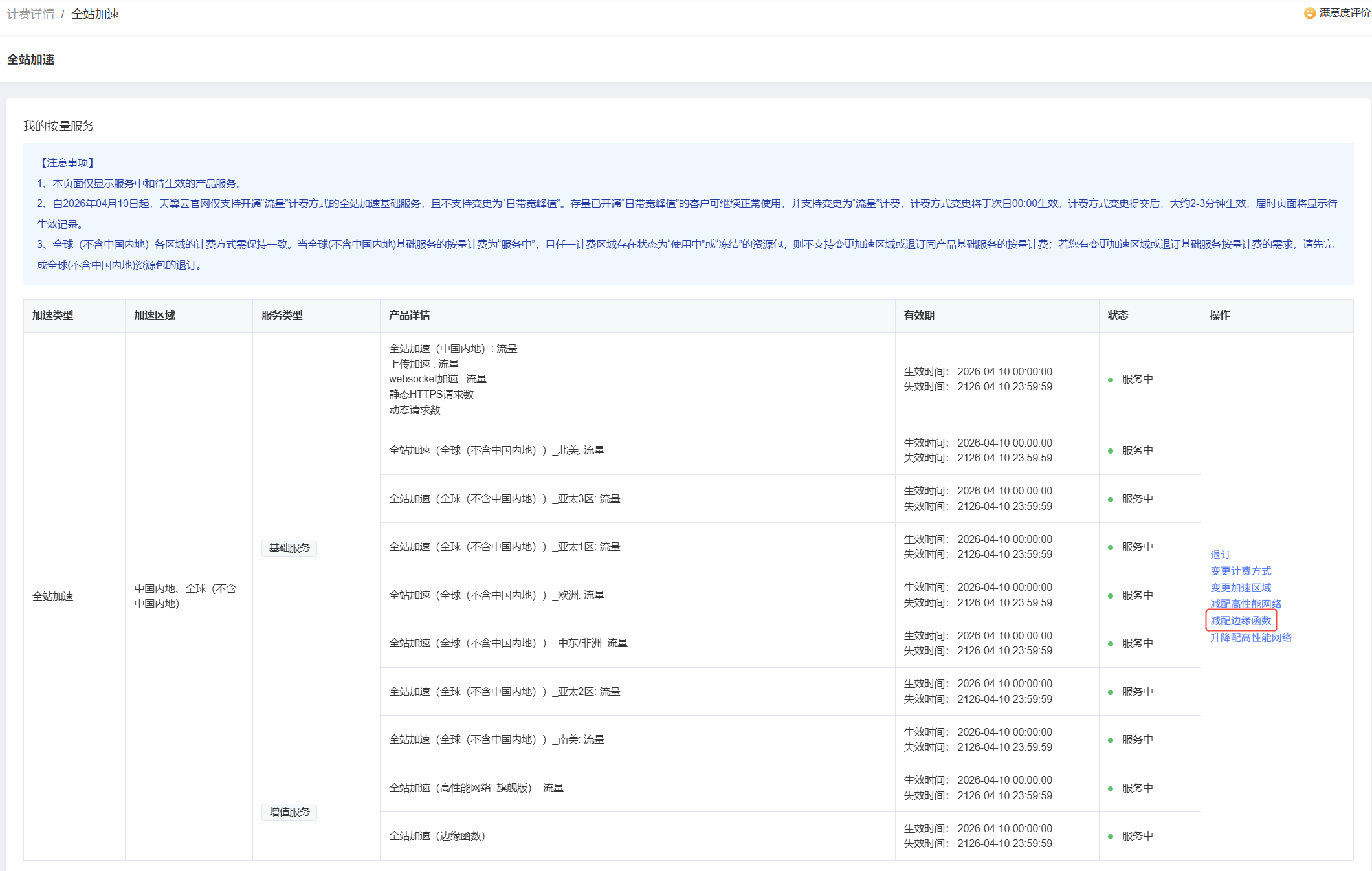Click the 基础服务 service type tag
Viewport: 1372px width, 871px height.
289,548
